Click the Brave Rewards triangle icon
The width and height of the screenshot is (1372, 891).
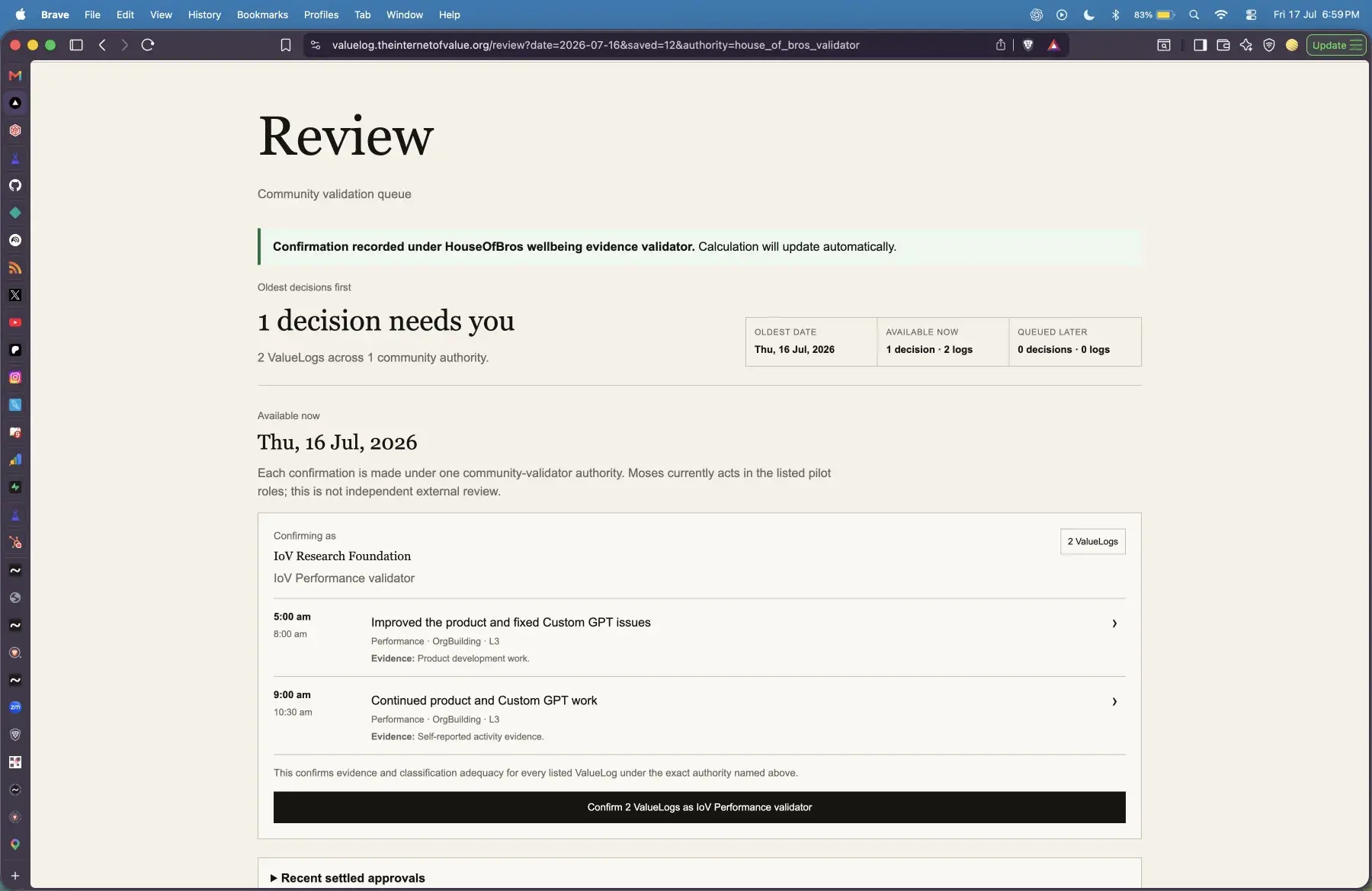[x=1053, y=45]
